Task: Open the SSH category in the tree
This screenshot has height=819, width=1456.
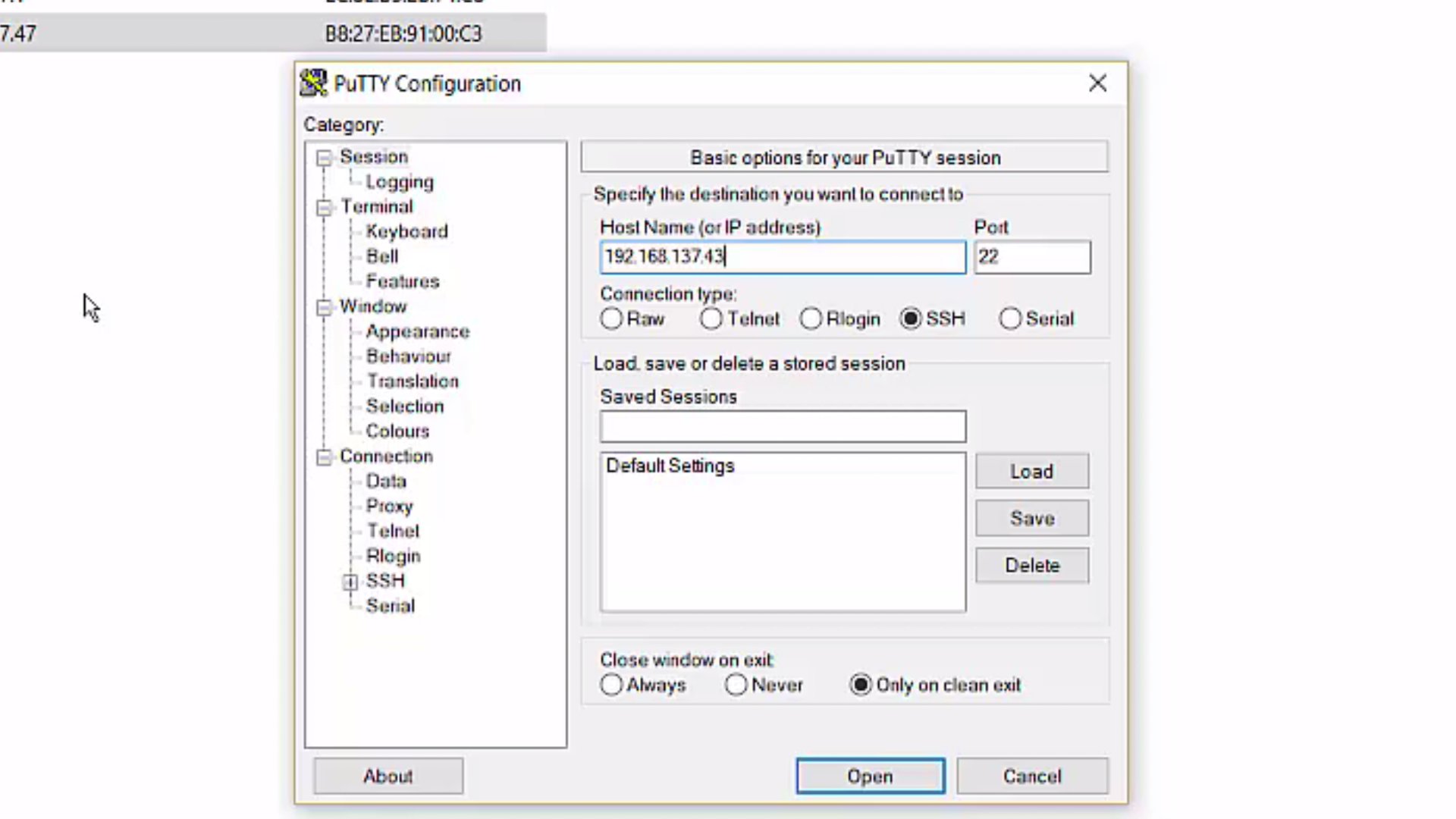Action: [385, 581]
